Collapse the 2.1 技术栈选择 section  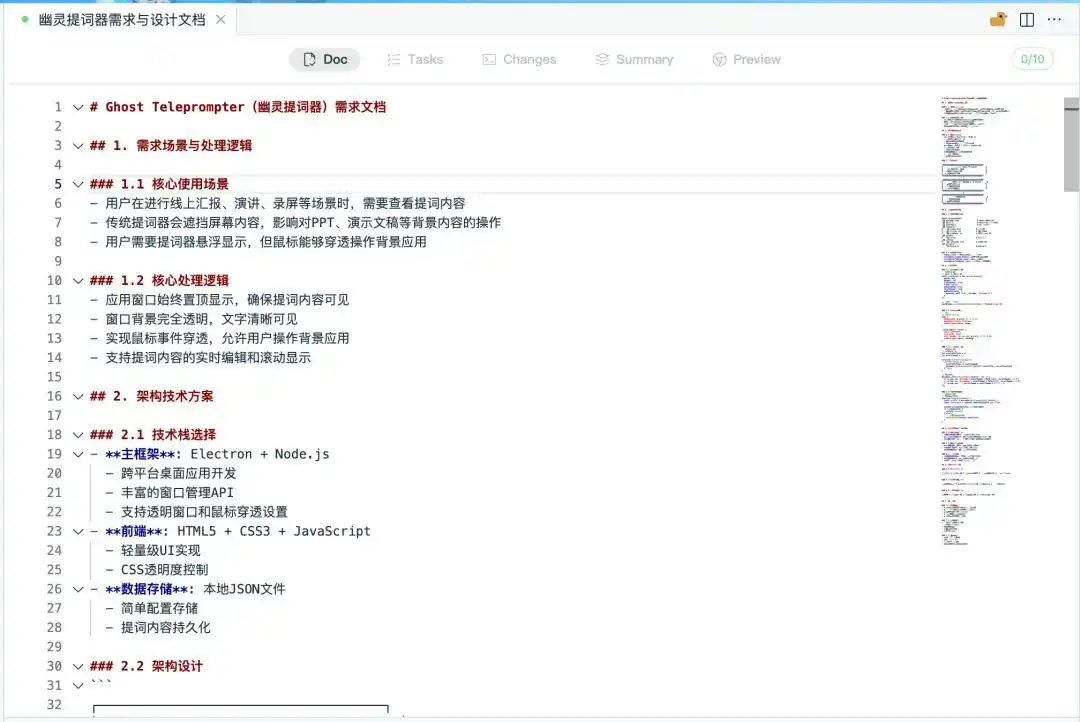(78, 434)
